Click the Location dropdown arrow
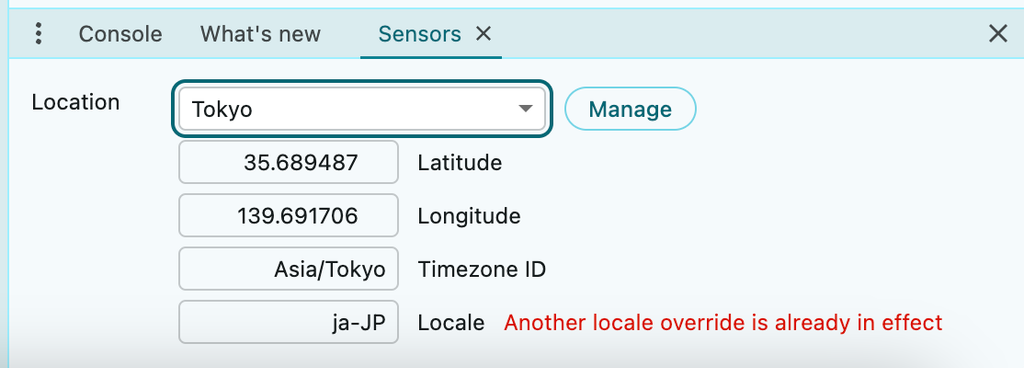 [526, 109]
